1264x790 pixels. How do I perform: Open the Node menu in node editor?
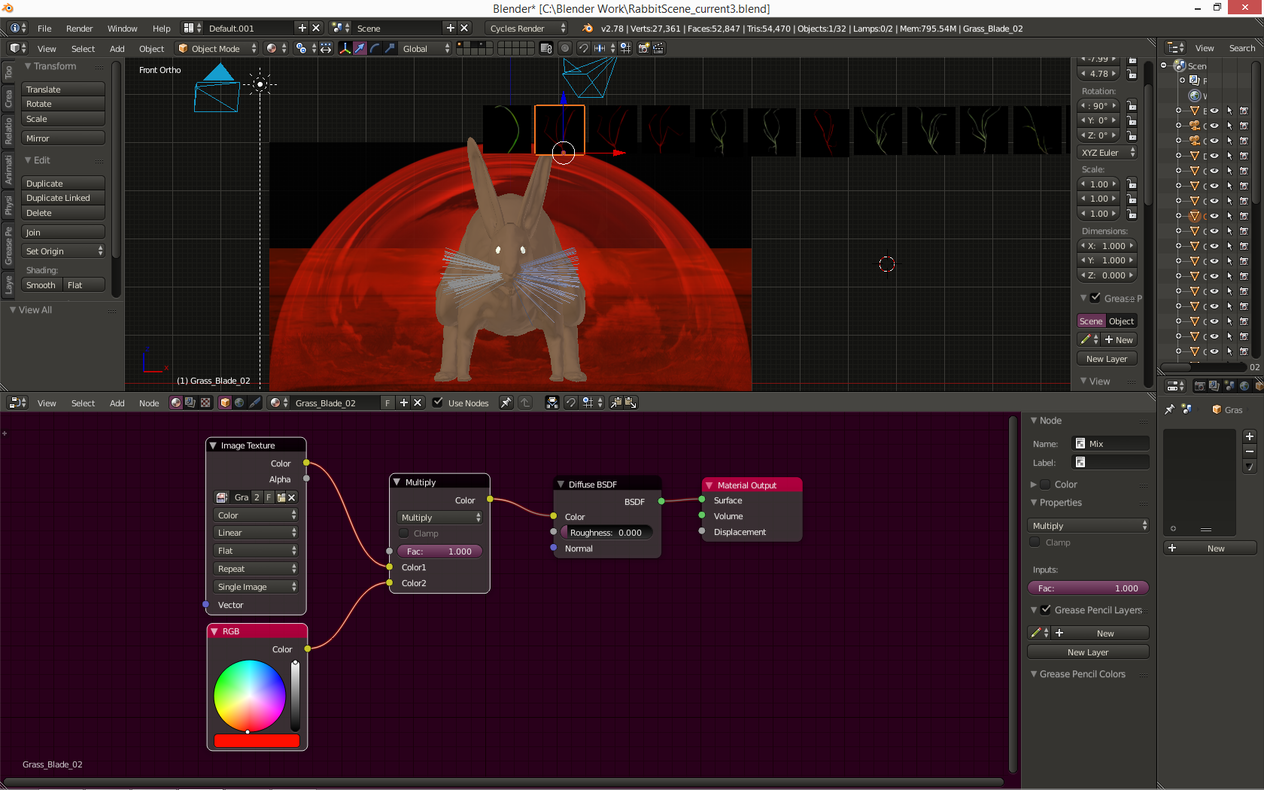148,403
